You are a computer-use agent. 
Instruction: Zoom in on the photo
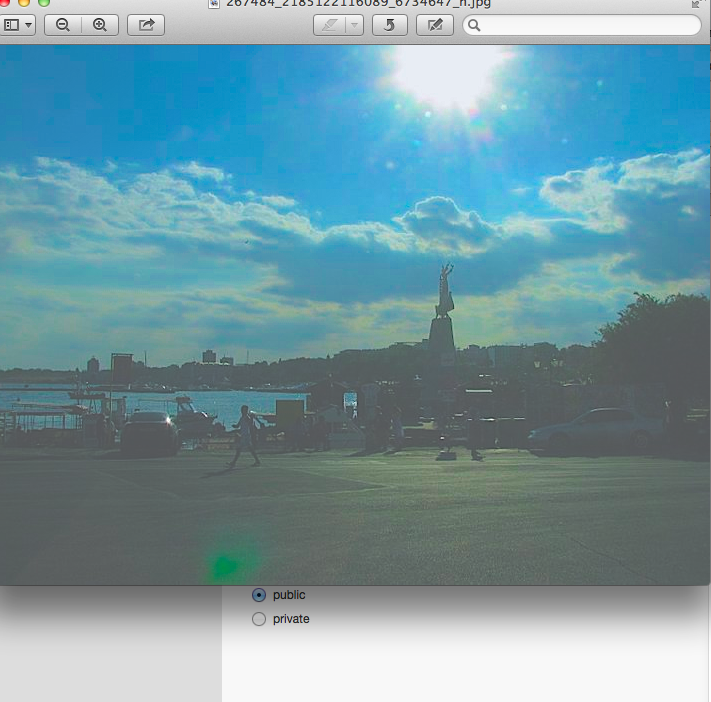pyautogui.click(x=100, y=25)
